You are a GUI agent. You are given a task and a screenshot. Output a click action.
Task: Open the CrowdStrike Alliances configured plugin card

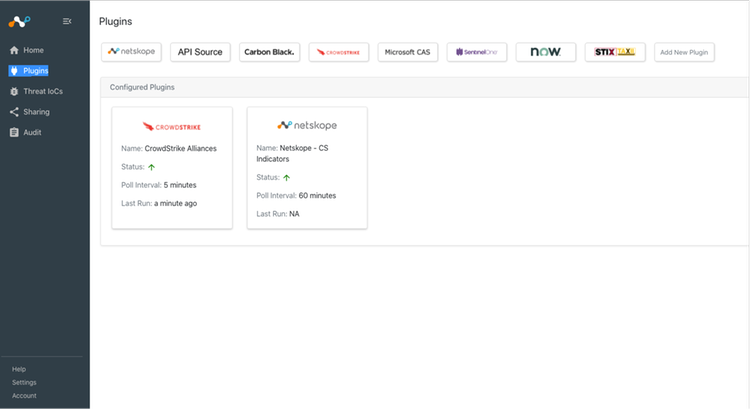172,168
